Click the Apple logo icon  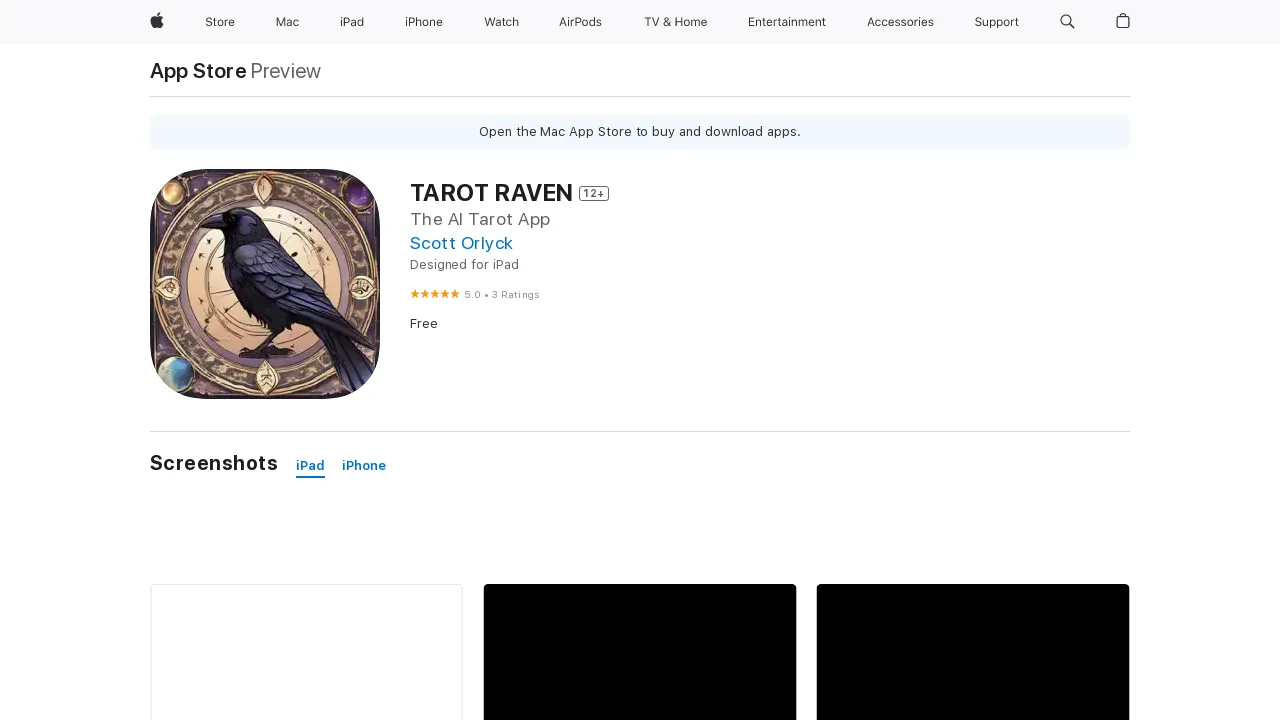click(x=157, y=21)
